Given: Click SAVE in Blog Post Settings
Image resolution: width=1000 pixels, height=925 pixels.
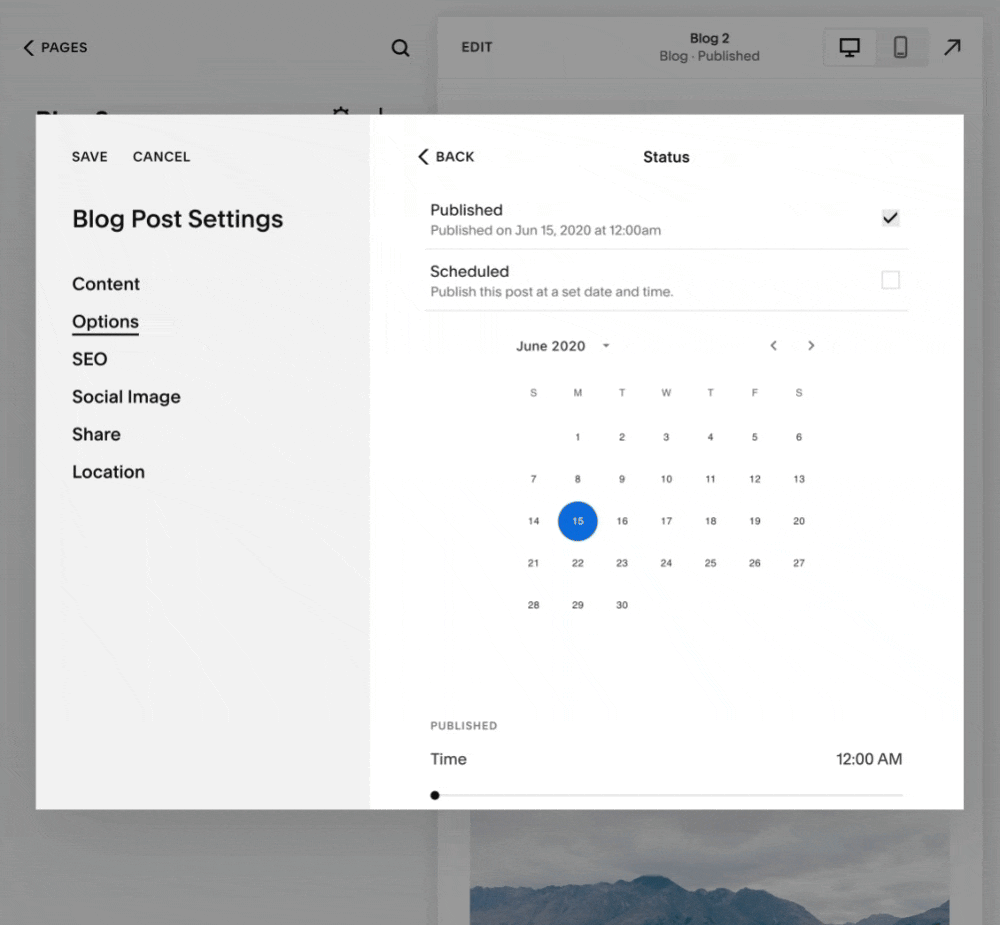Looking at the screenshot, I should click(x=89, y=157).
